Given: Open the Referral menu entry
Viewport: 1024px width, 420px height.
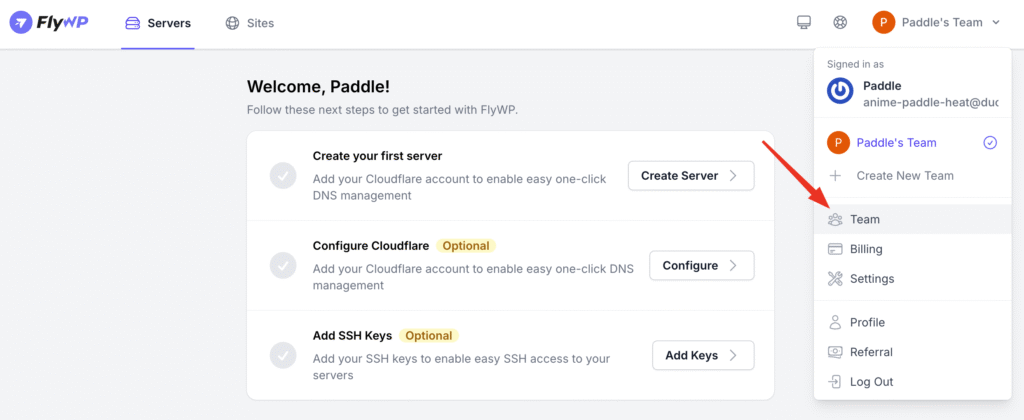Looking at the screenshot, I should pos(912,352).
